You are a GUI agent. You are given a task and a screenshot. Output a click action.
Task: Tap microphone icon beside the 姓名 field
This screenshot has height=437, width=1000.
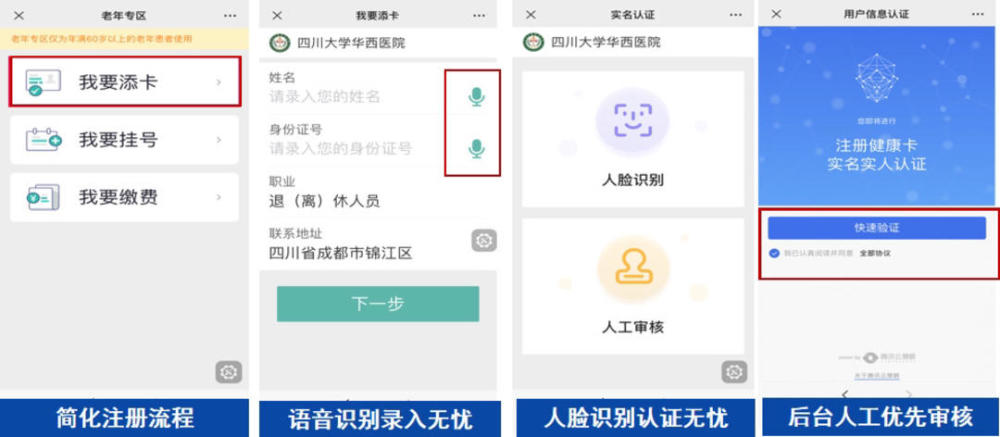476,97
